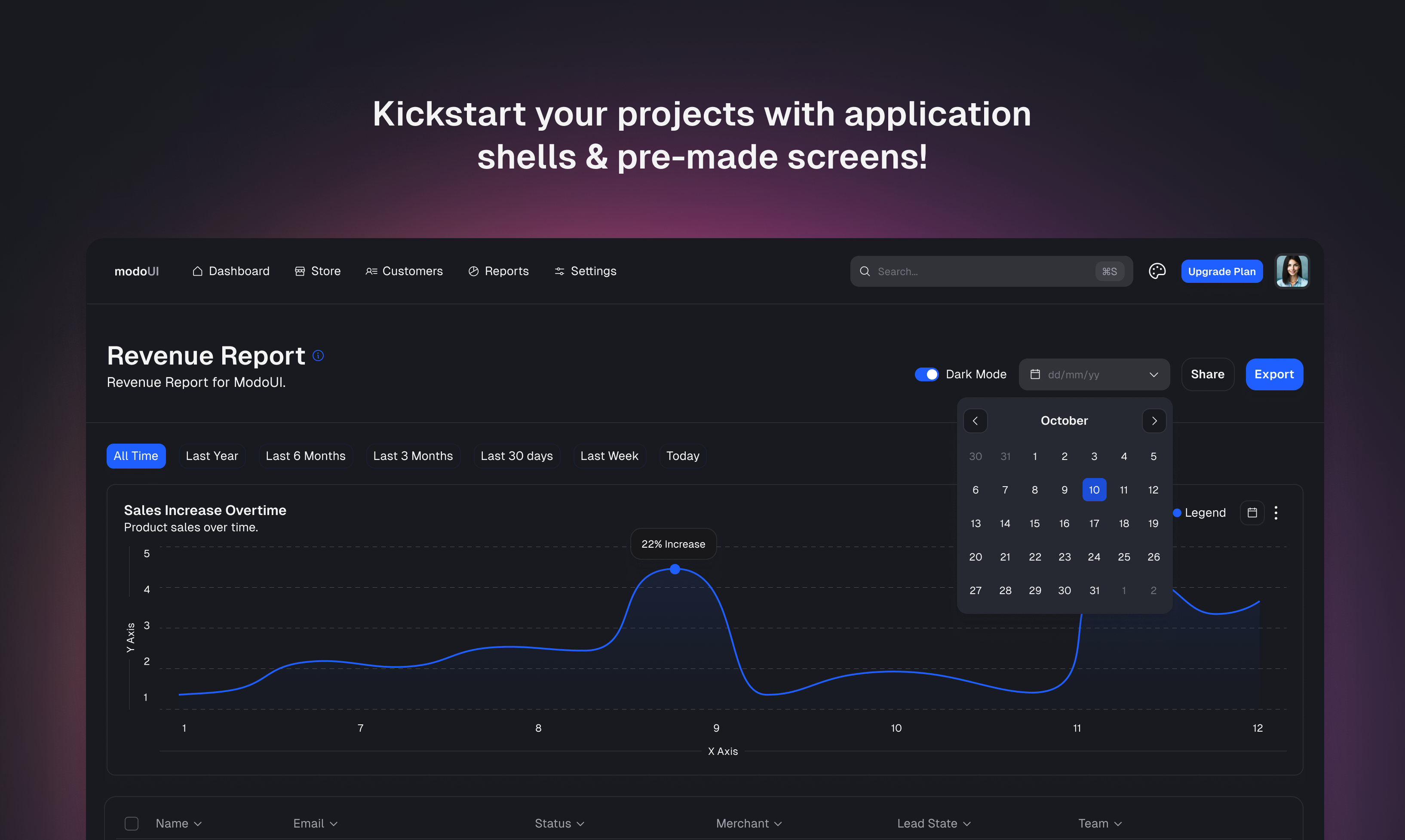The height and width of the screenshot is (840, 1405).
Task: Select the All Time filter
Action: click(136, 456)
